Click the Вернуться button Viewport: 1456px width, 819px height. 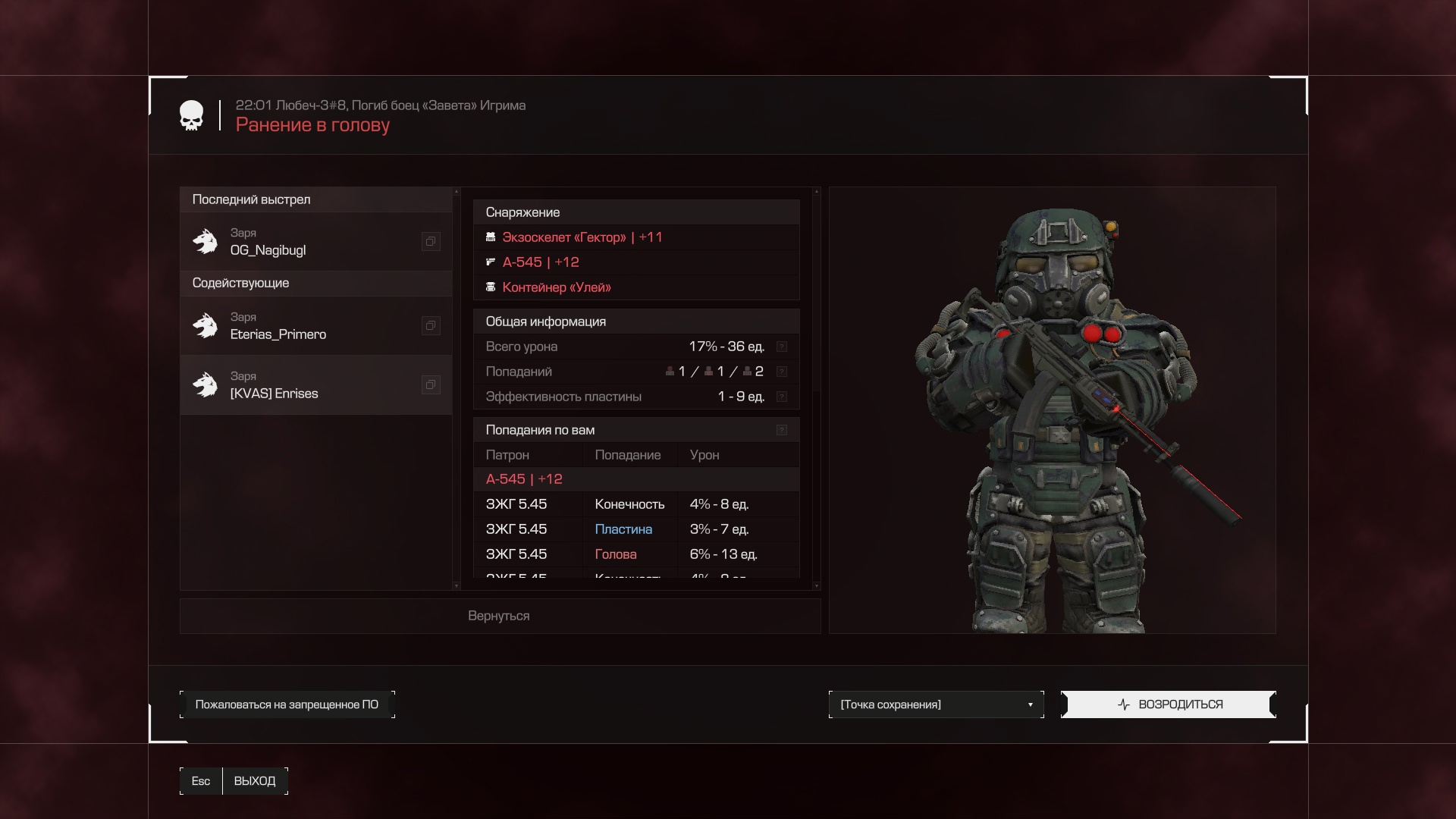click(x=500, y=616)
